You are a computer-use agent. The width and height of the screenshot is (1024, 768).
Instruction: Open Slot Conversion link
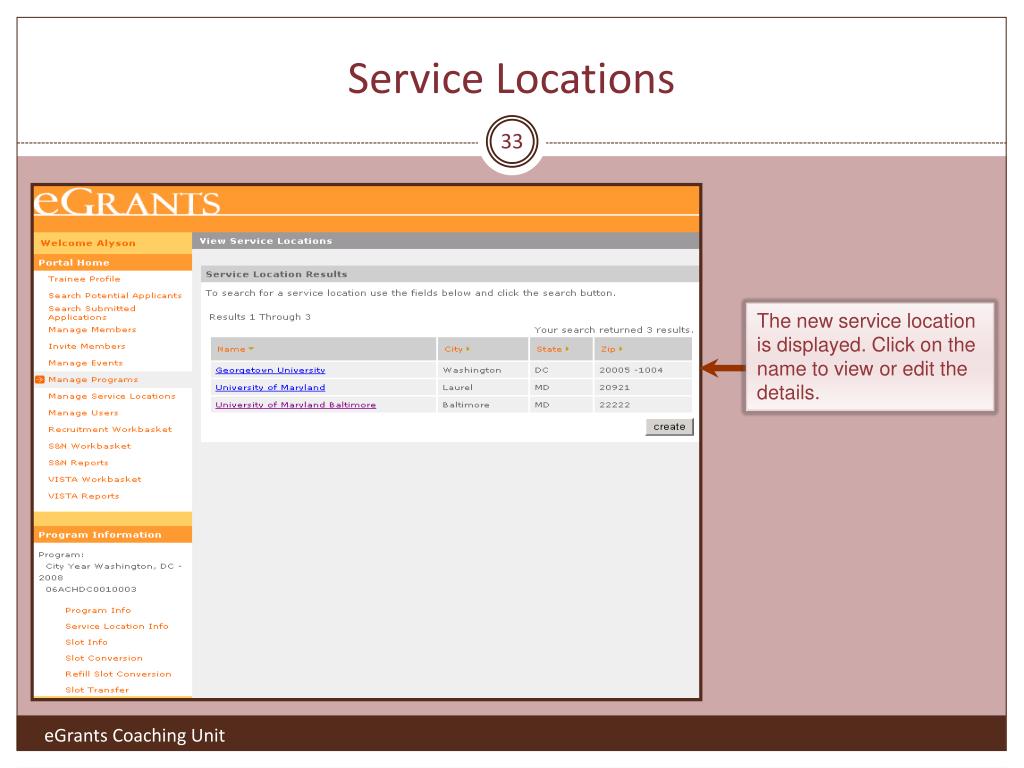pyautogui.click(x=104, y=658)
